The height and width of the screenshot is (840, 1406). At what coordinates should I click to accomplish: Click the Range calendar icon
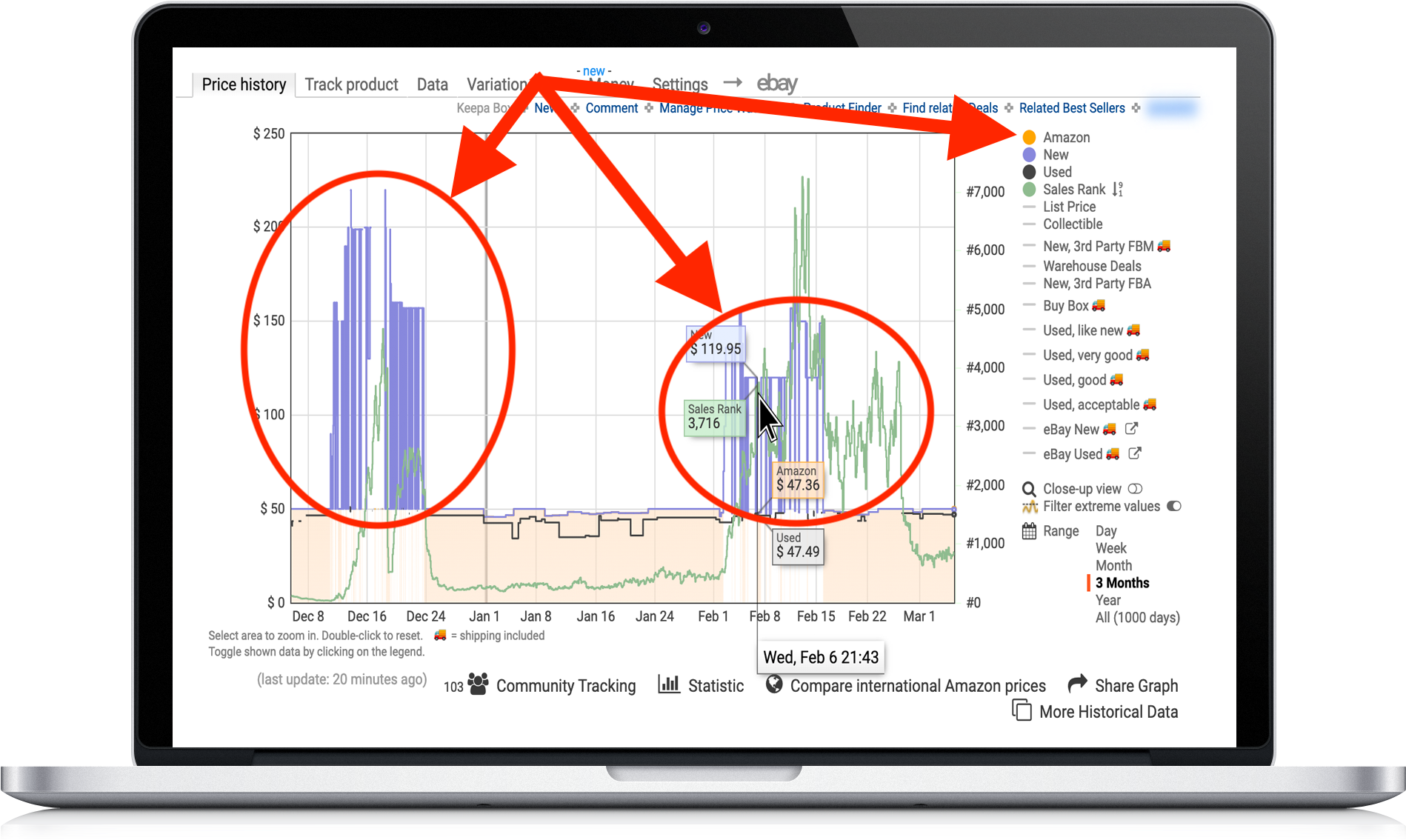tap(1029, 531)
